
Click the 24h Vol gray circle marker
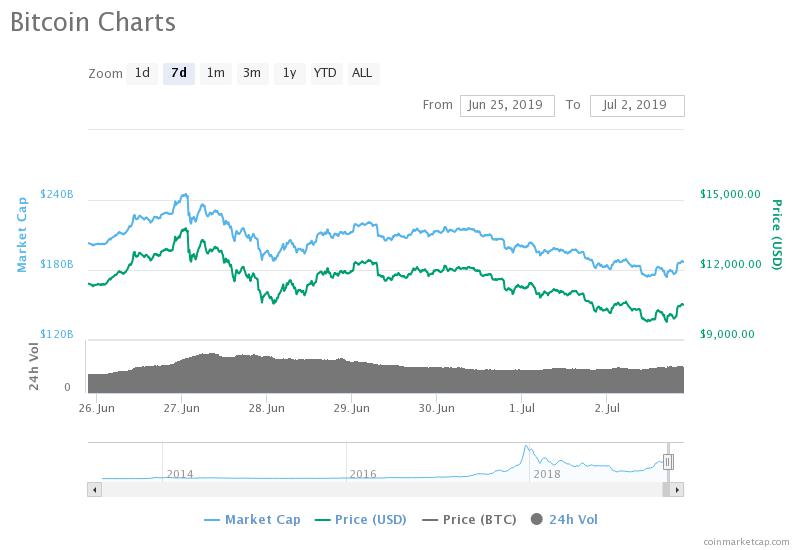(x=537, y=519)
